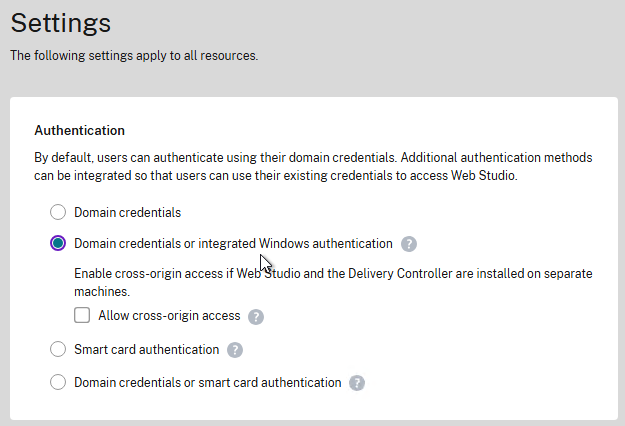Screen dimensions: 625x426
Task: Click the Authentication section heading
Action: click(79, 130)
